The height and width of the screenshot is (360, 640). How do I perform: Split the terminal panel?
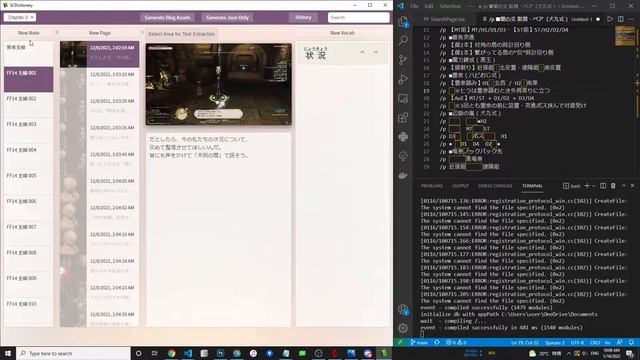pos(603,186)
